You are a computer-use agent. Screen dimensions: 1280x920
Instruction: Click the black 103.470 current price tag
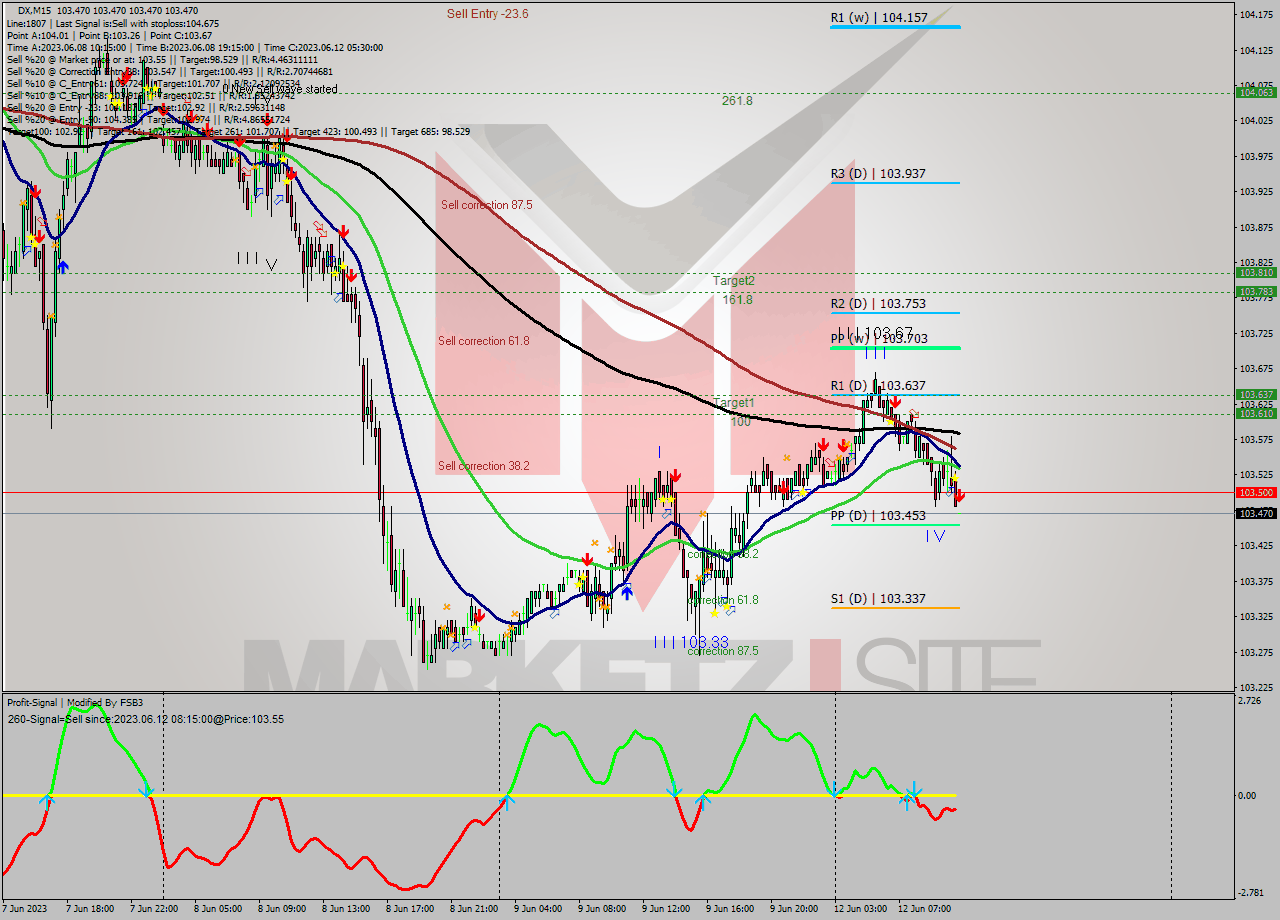(1256, 513)
